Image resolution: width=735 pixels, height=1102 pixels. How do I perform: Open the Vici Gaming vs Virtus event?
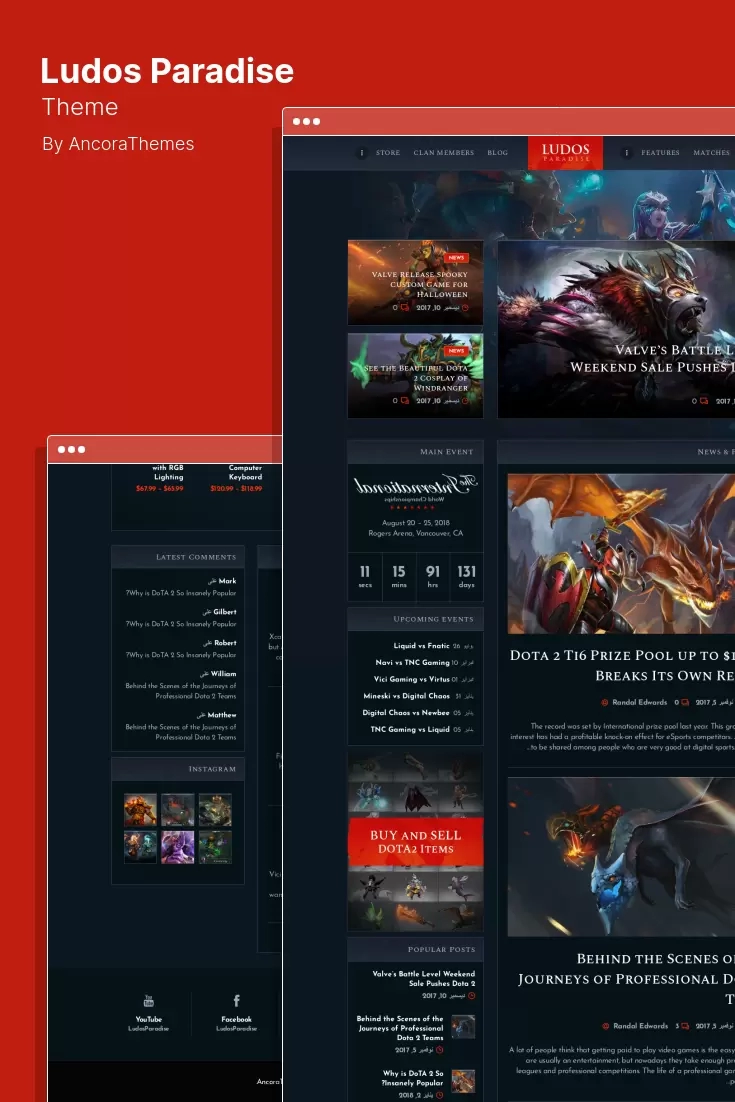[x=411, y=679]
